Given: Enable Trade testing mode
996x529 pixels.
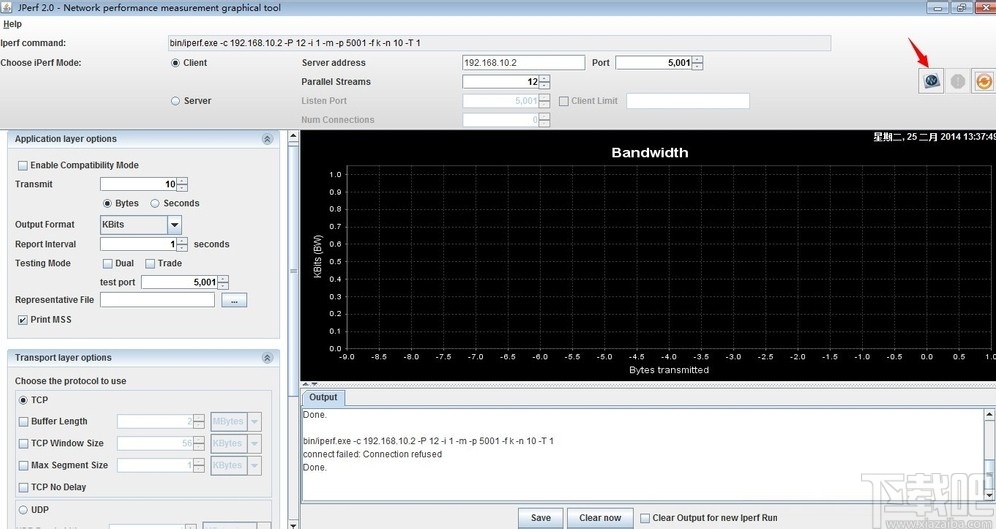Looking at the screenshot, I should (x=150, y=264).
